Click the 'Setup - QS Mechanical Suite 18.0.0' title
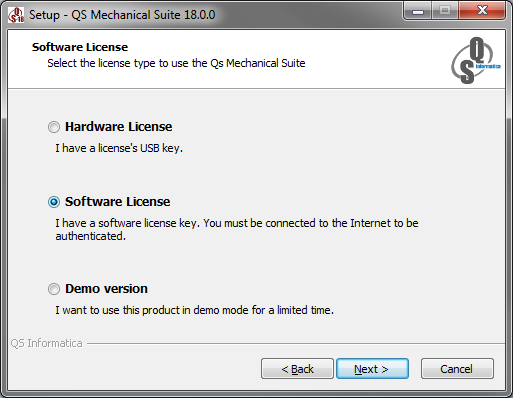Viewport: 513px width, 398px height. tap(122, 15)
